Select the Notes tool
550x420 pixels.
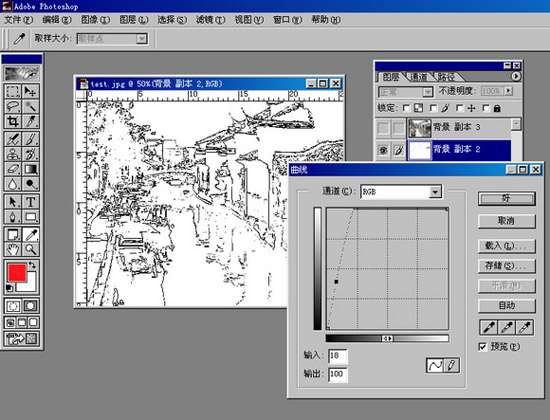(13, 234)
